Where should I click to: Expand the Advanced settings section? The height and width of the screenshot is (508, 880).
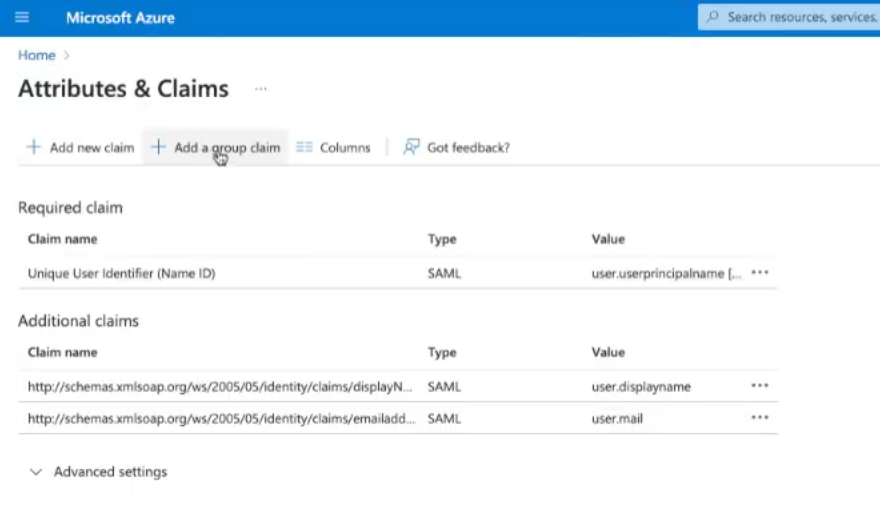tap(36, 472)
